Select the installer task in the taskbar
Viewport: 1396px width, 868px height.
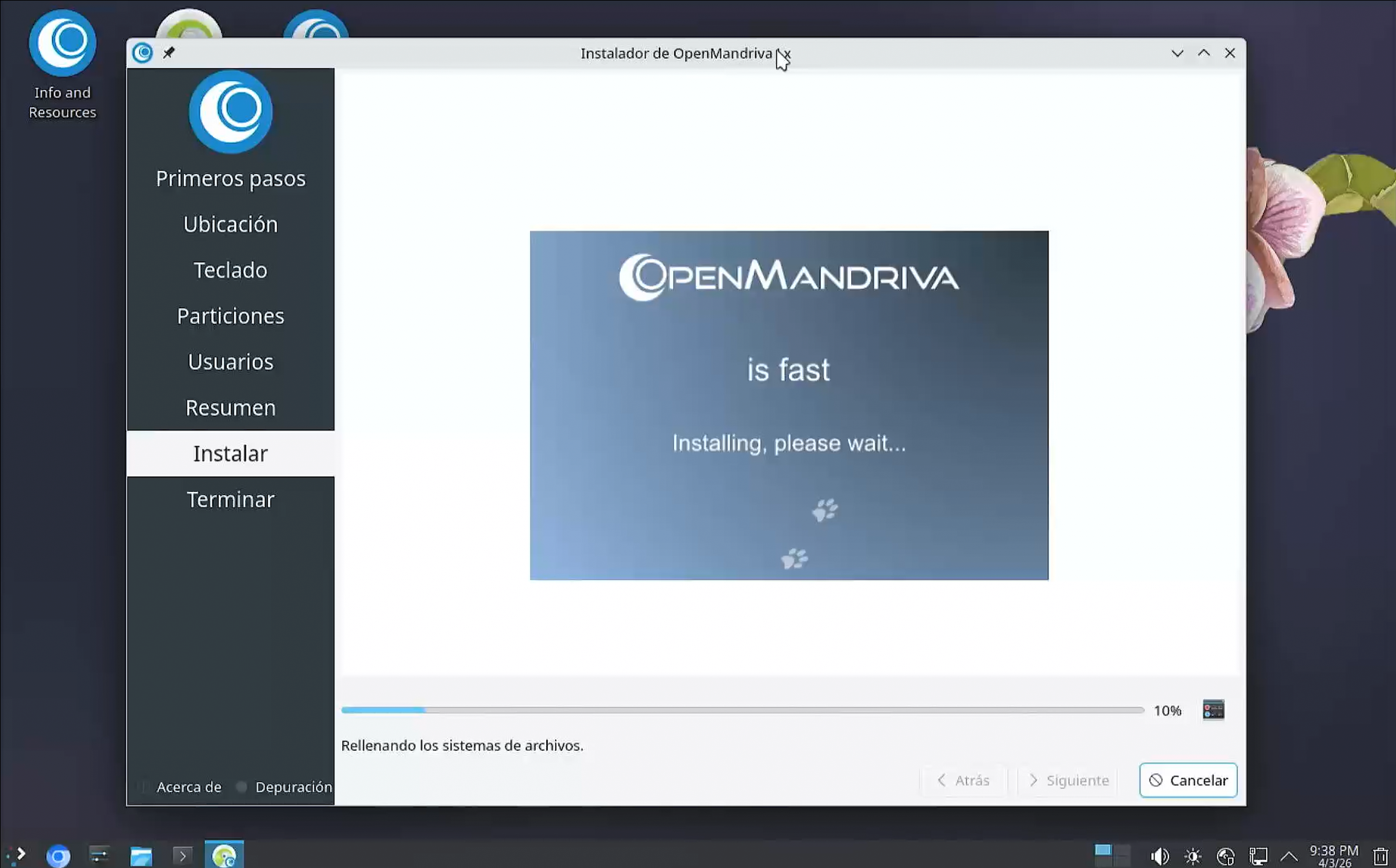pos(224,855)
